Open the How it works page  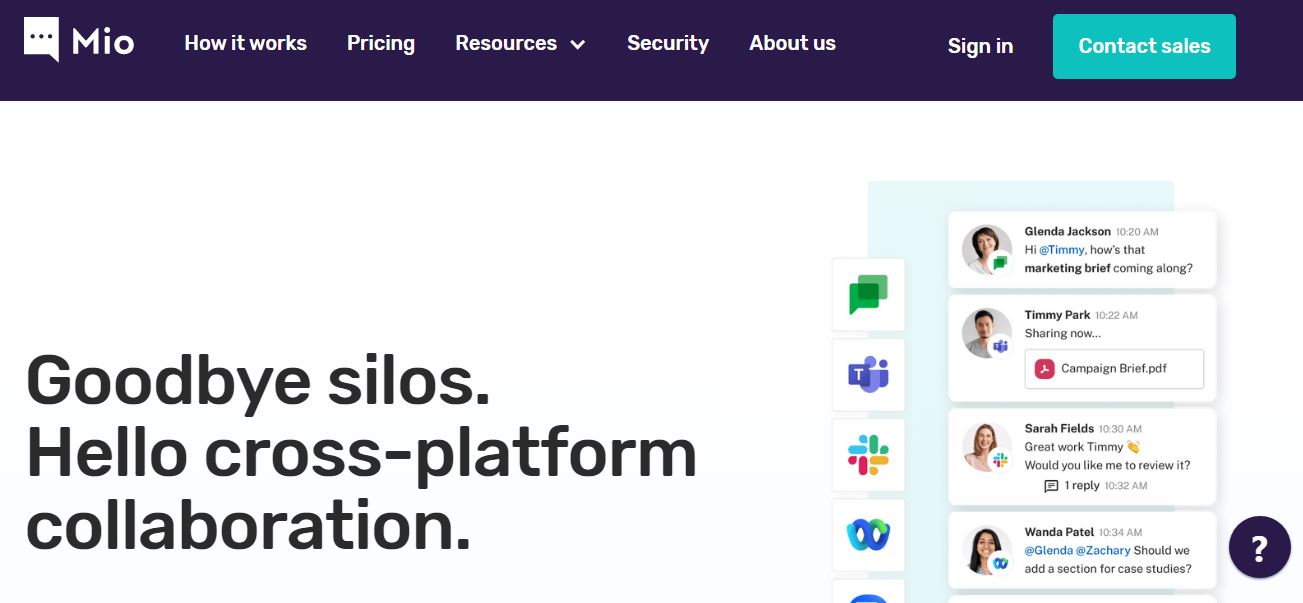pyautogui.click(x=245, y=43)
